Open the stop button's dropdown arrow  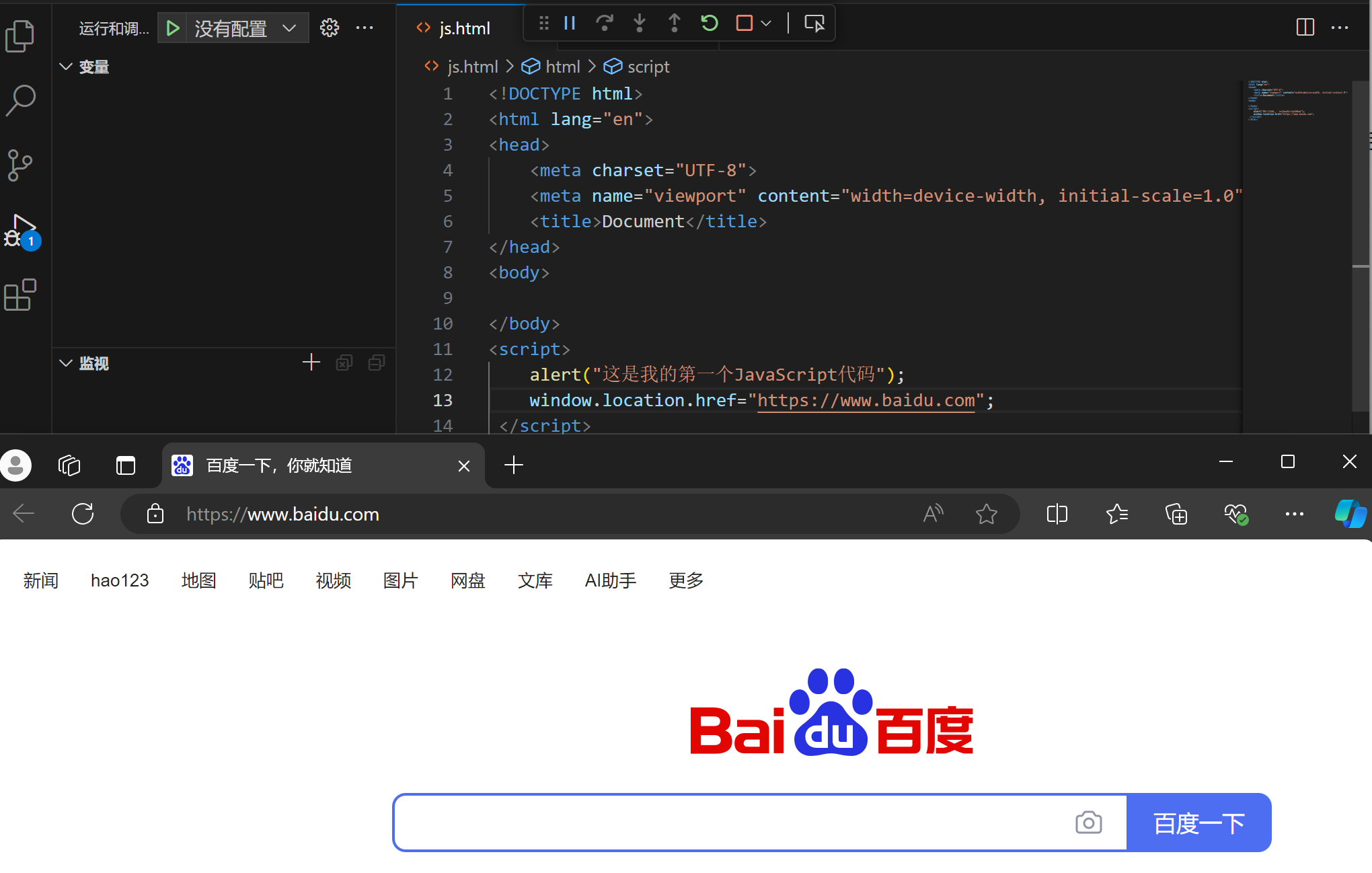(766, 24)
